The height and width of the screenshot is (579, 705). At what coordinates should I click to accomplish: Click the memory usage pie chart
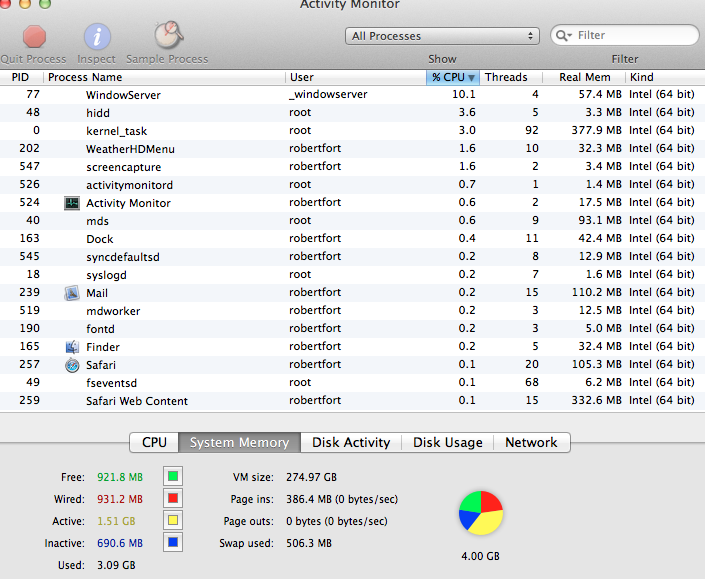481,513
